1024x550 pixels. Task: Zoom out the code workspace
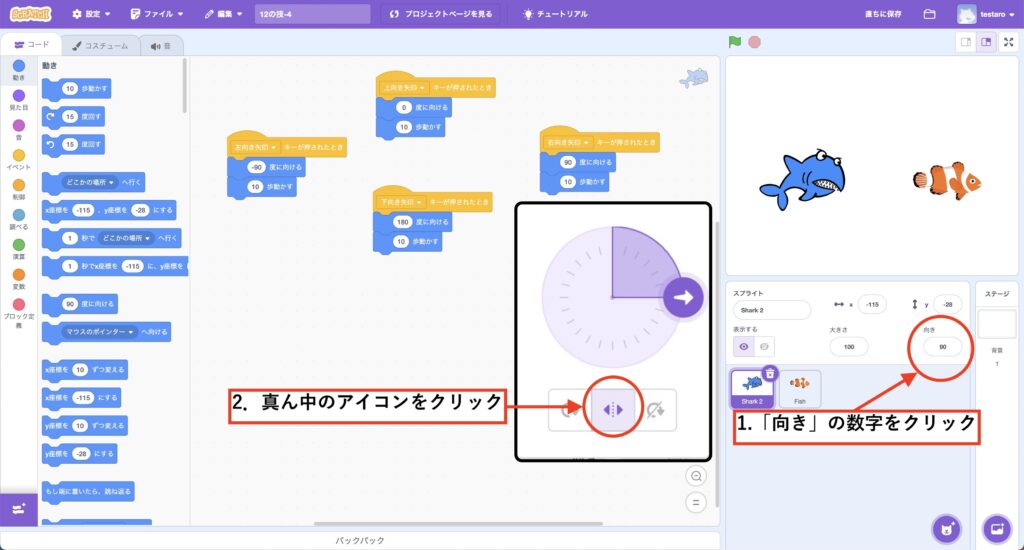(x=696, y=476)
